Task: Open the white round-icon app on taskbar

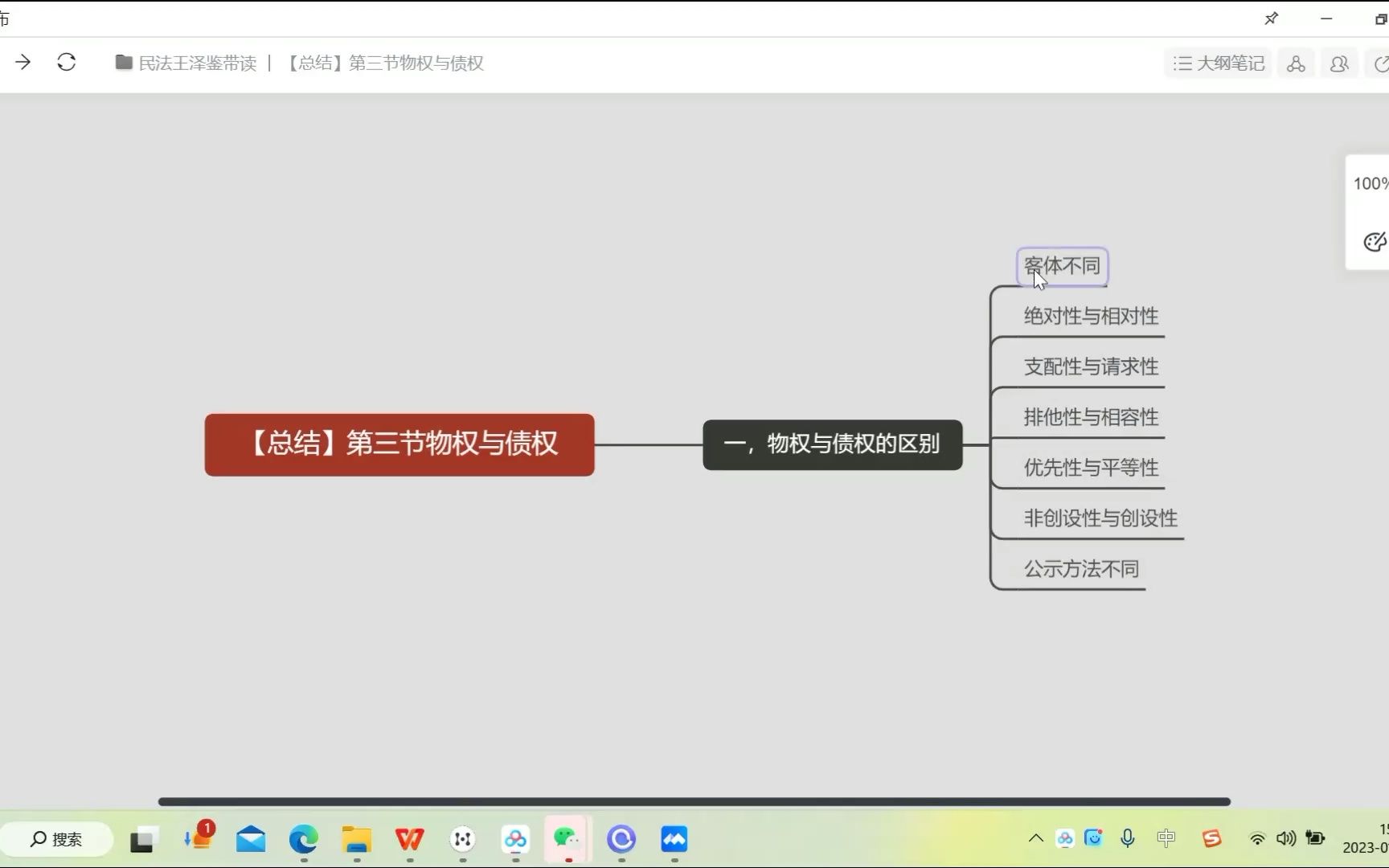Action: pos(462,840)
